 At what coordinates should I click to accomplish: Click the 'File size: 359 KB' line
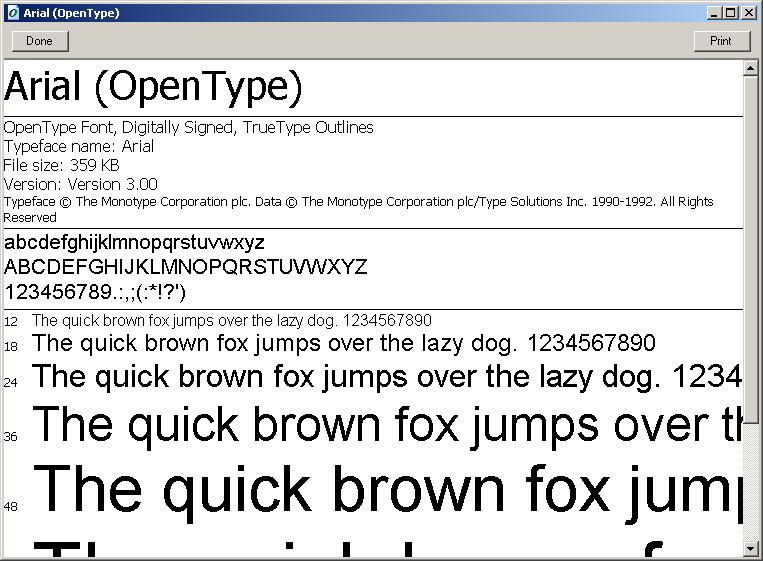click(x=61, y=165)
